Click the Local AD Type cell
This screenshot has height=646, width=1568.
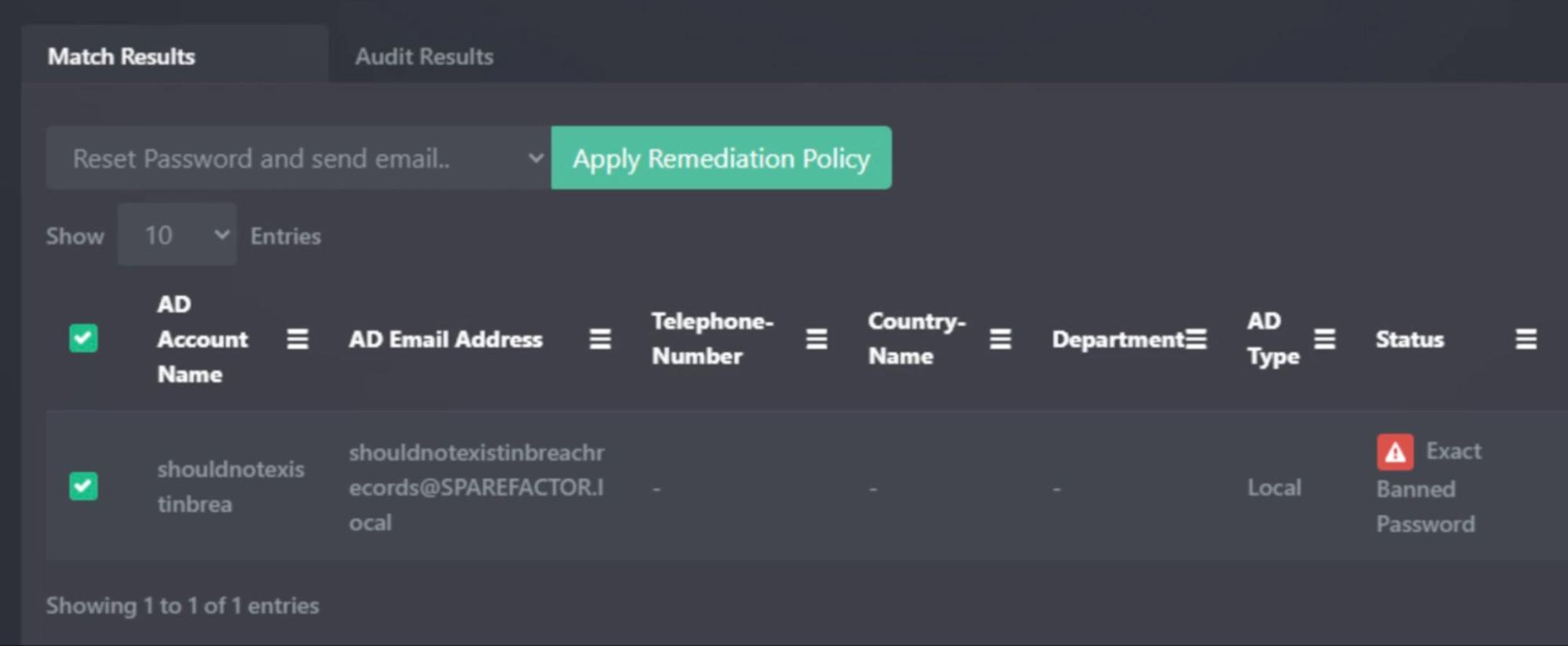tap(1274, 486)
